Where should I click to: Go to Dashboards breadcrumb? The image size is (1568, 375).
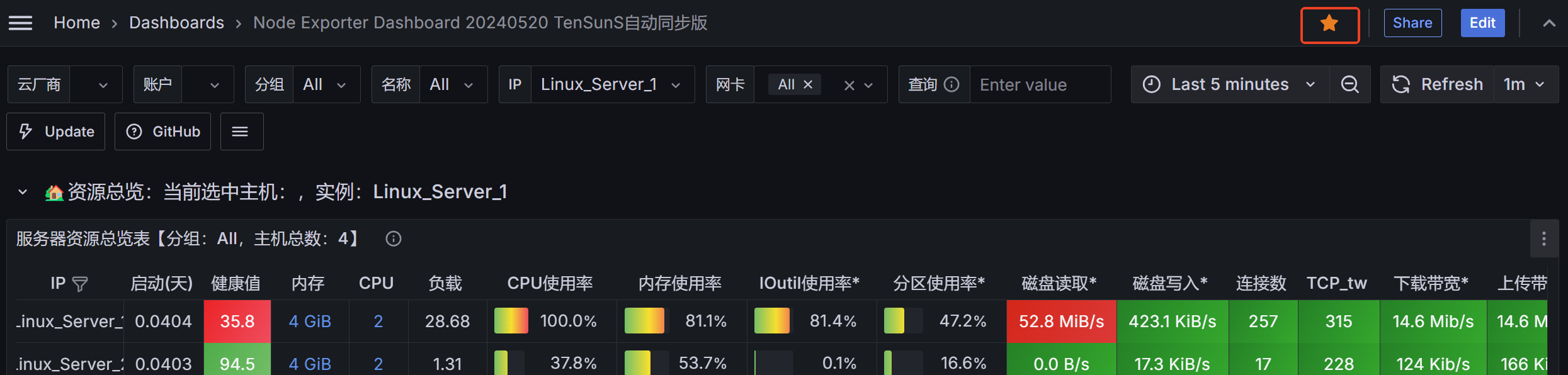(x=176, y=23)
